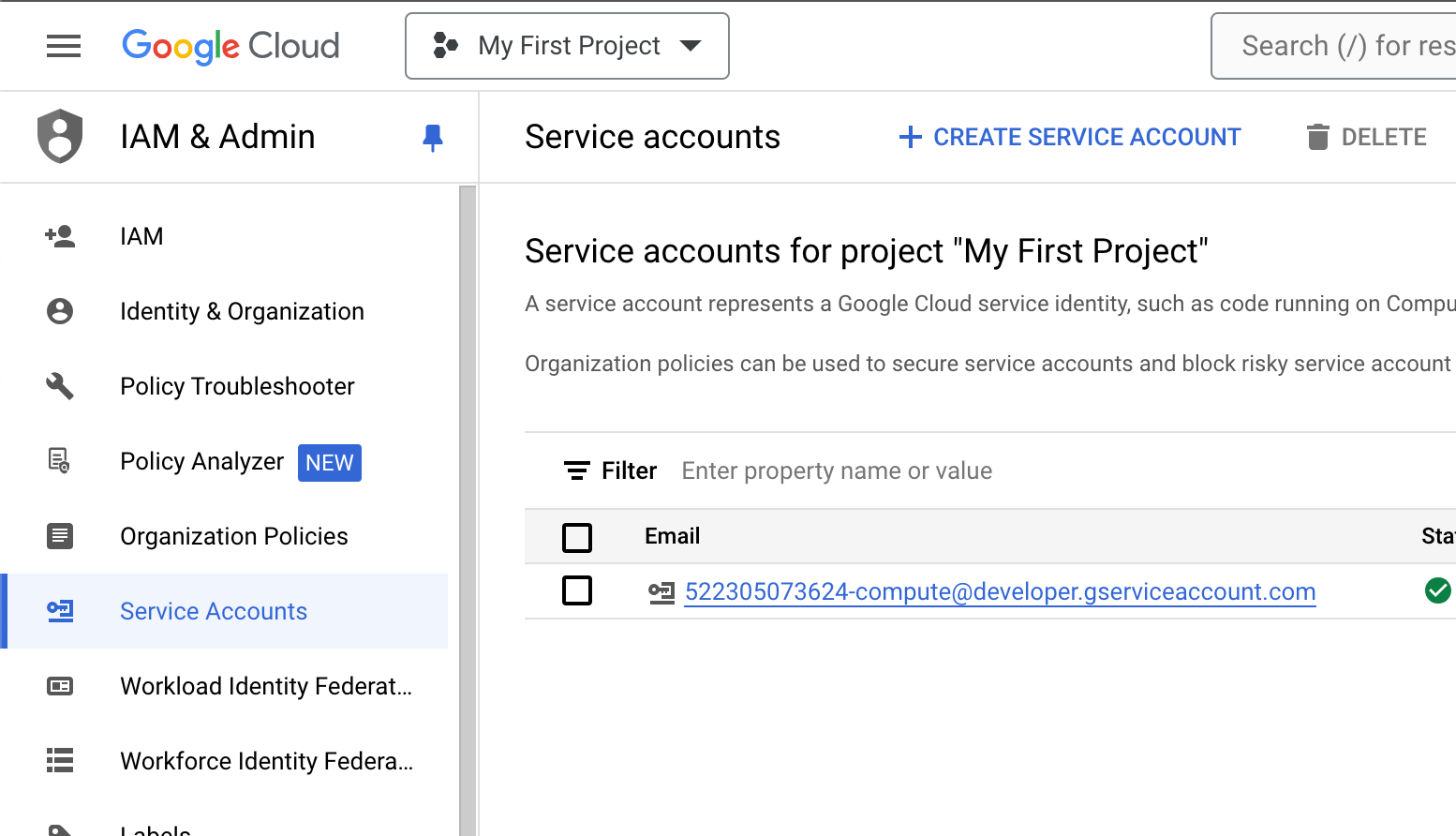Click the Service accounts for project heading
Image resolution: width=1456 pixels, height=836 pixels.
867,251
